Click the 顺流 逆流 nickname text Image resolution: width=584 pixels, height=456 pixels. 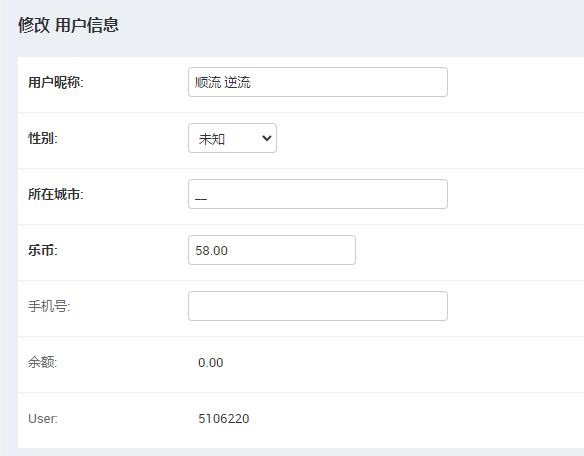coord(223,82)
